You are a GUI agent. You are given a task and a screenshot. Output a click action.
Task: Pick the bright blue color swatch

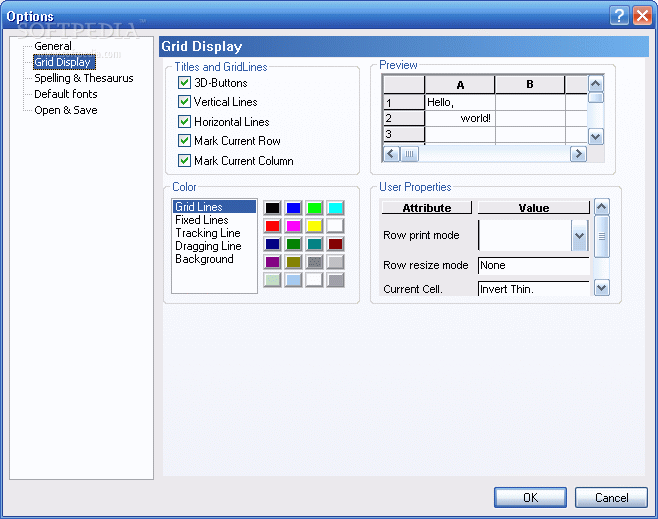tap(293, 208)
